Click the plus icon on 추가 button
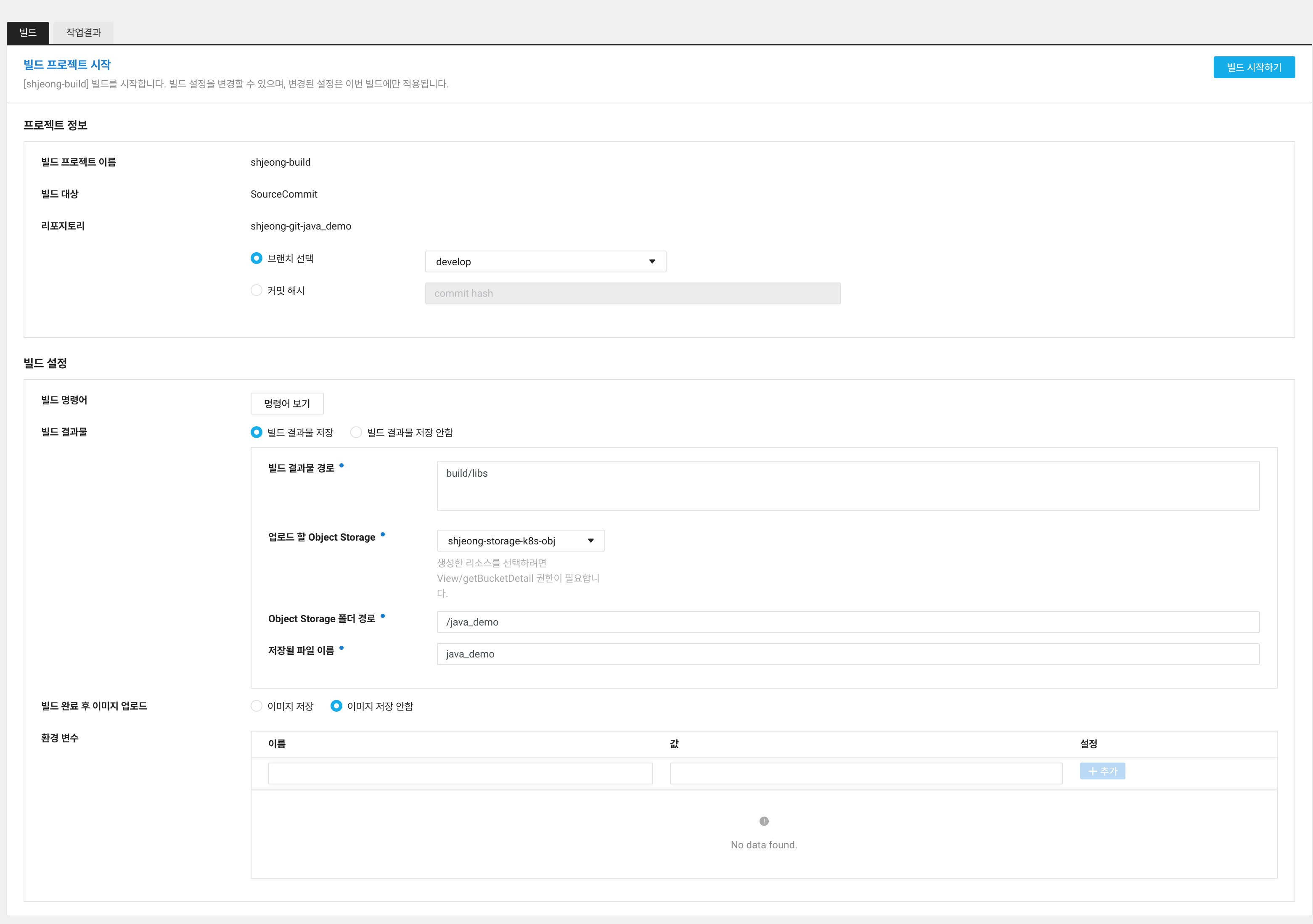The image size is (1313, 924). coord(1092,771)
